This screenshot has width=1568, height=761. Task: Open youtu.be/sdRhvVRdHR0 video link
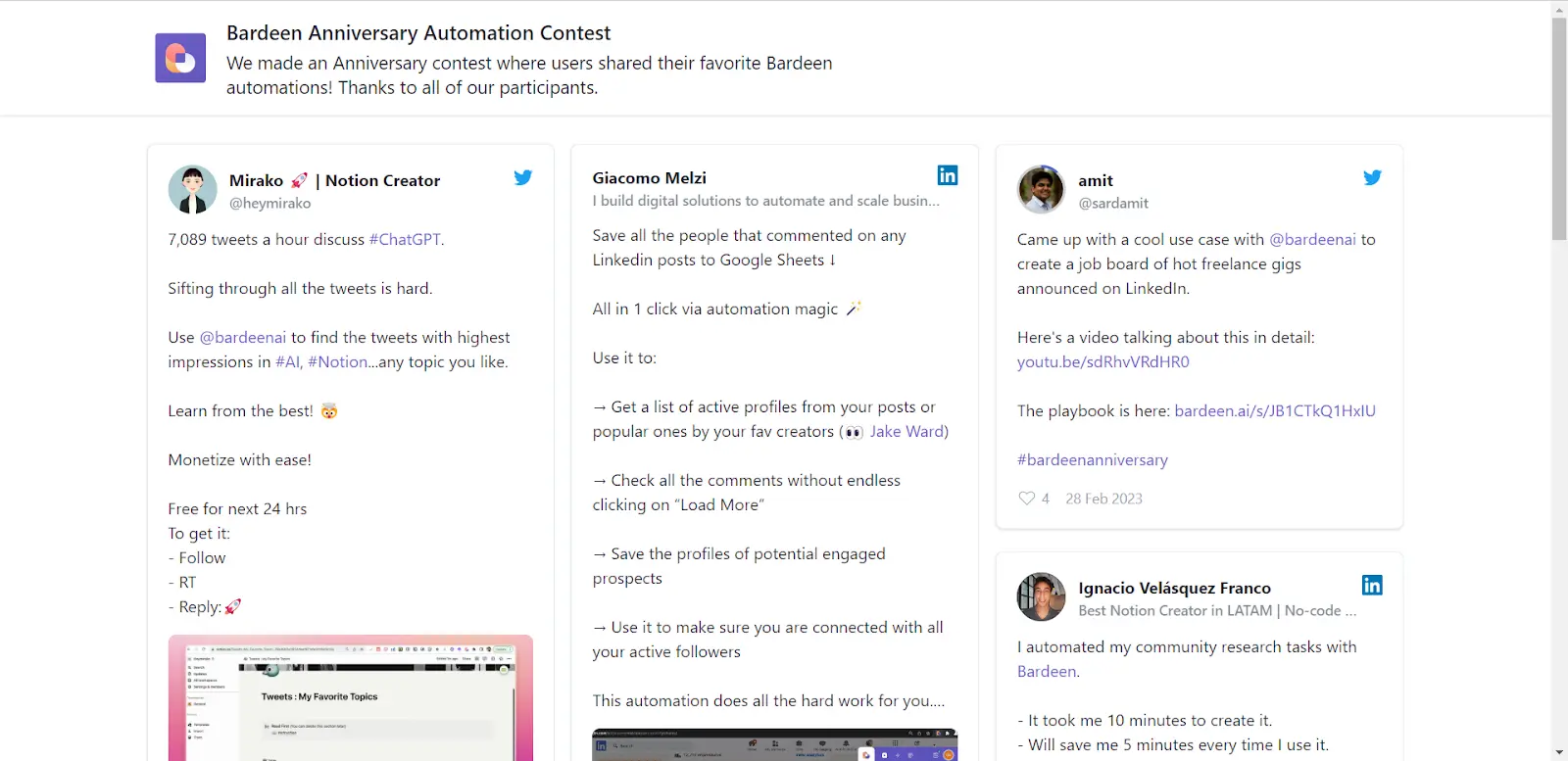click(1103, 361)
